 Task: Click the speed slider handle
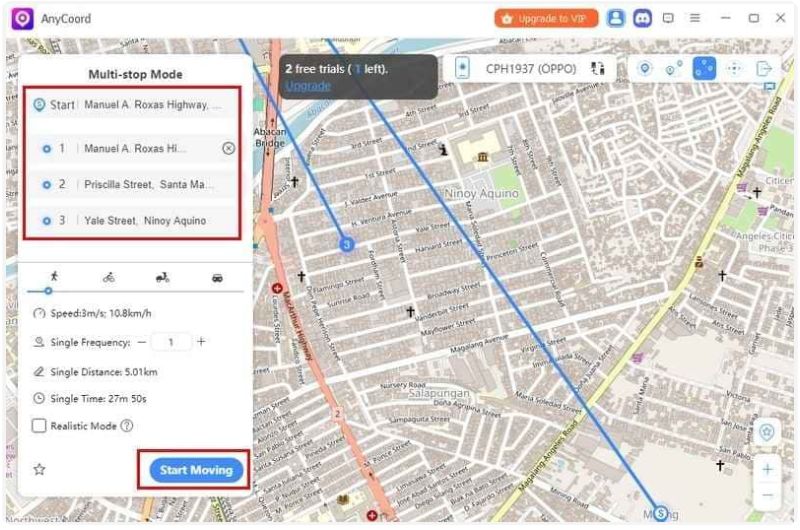pyautogui.click(x=48, y=291)
